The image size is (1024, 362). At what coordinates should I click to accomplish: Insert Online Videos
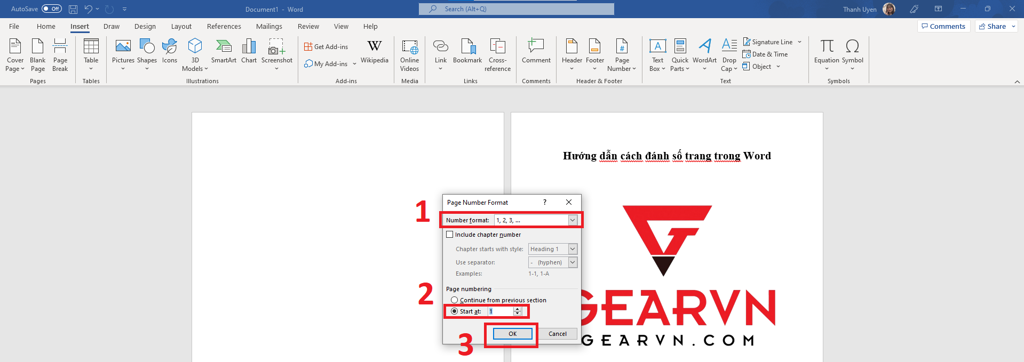click(x=409, y=55)
